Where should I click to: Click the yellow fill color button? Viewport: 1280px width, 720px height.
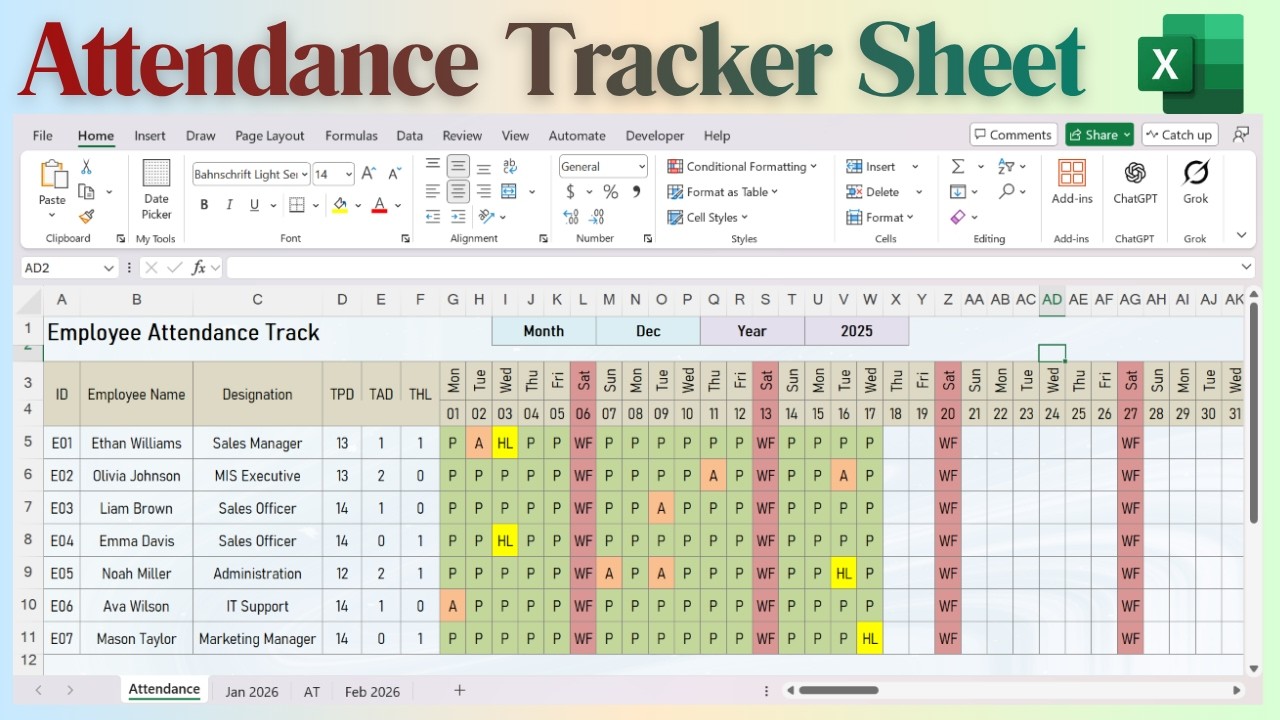pyautogui.click(x=340, y=205)
